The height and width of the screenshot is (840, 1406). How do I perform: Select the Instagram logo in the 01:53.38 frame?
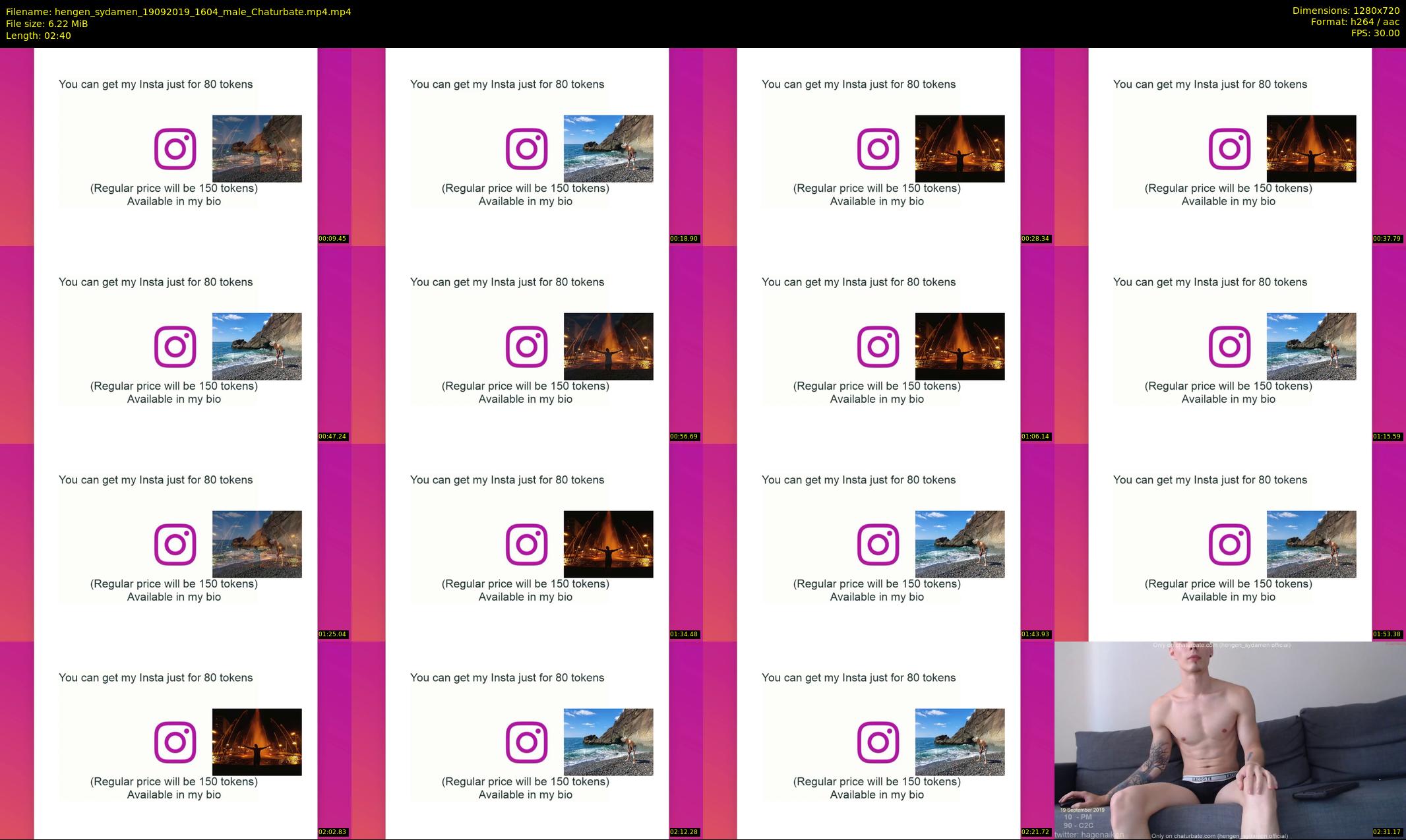coord(1229,545)
